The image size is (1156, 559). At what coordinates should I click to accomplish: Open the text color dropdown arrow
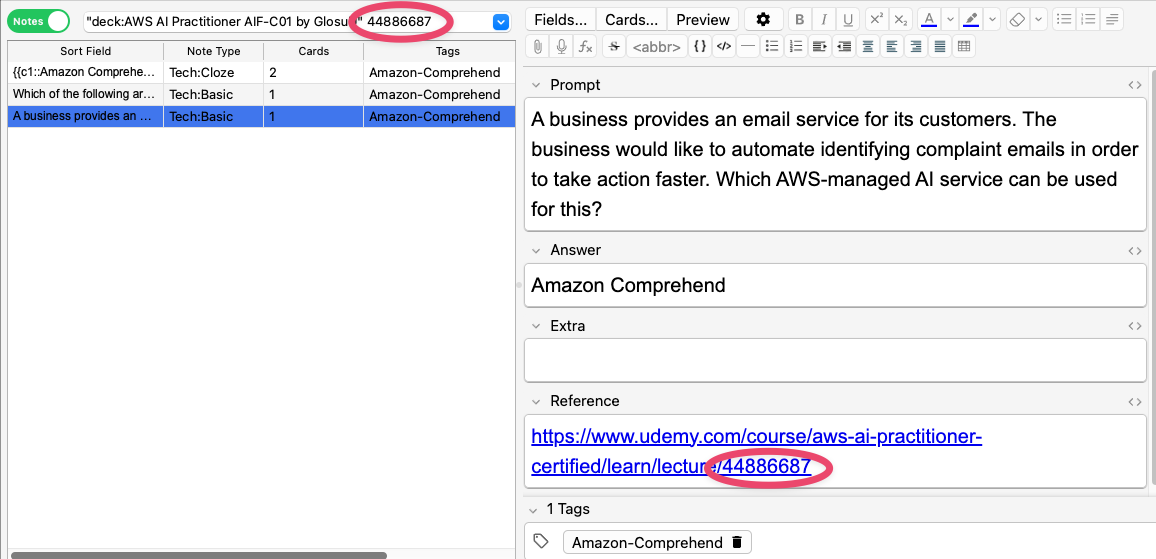click(x=950, y=19)
